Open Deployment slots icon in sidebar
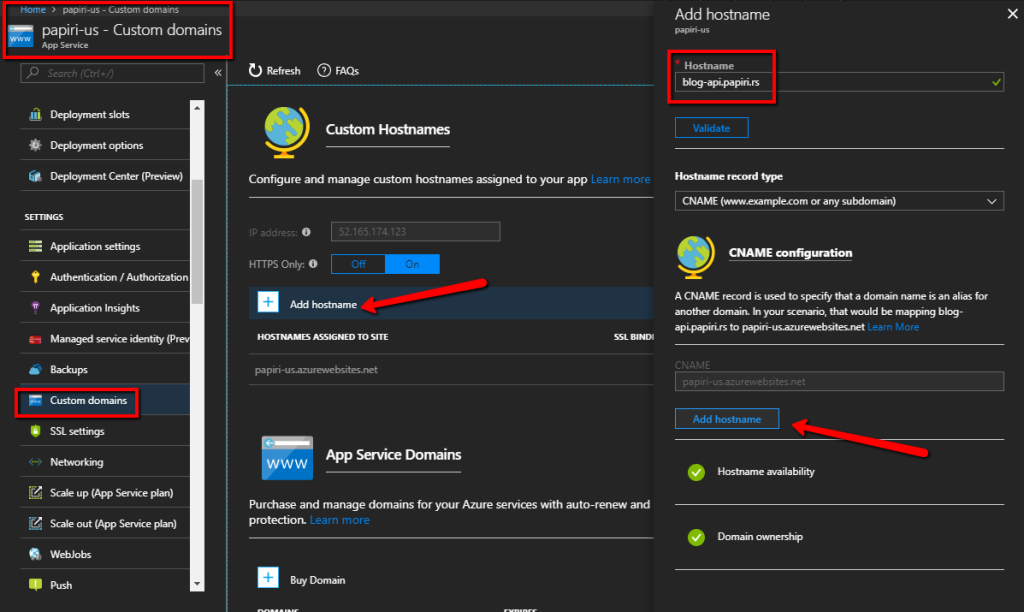 tap(35, 114)
